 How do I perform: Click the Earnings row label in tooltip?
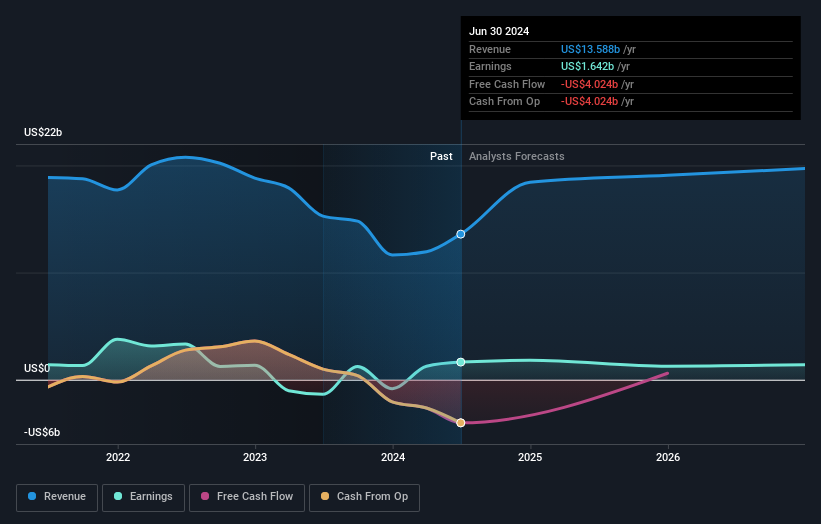[x=490, y=66]
